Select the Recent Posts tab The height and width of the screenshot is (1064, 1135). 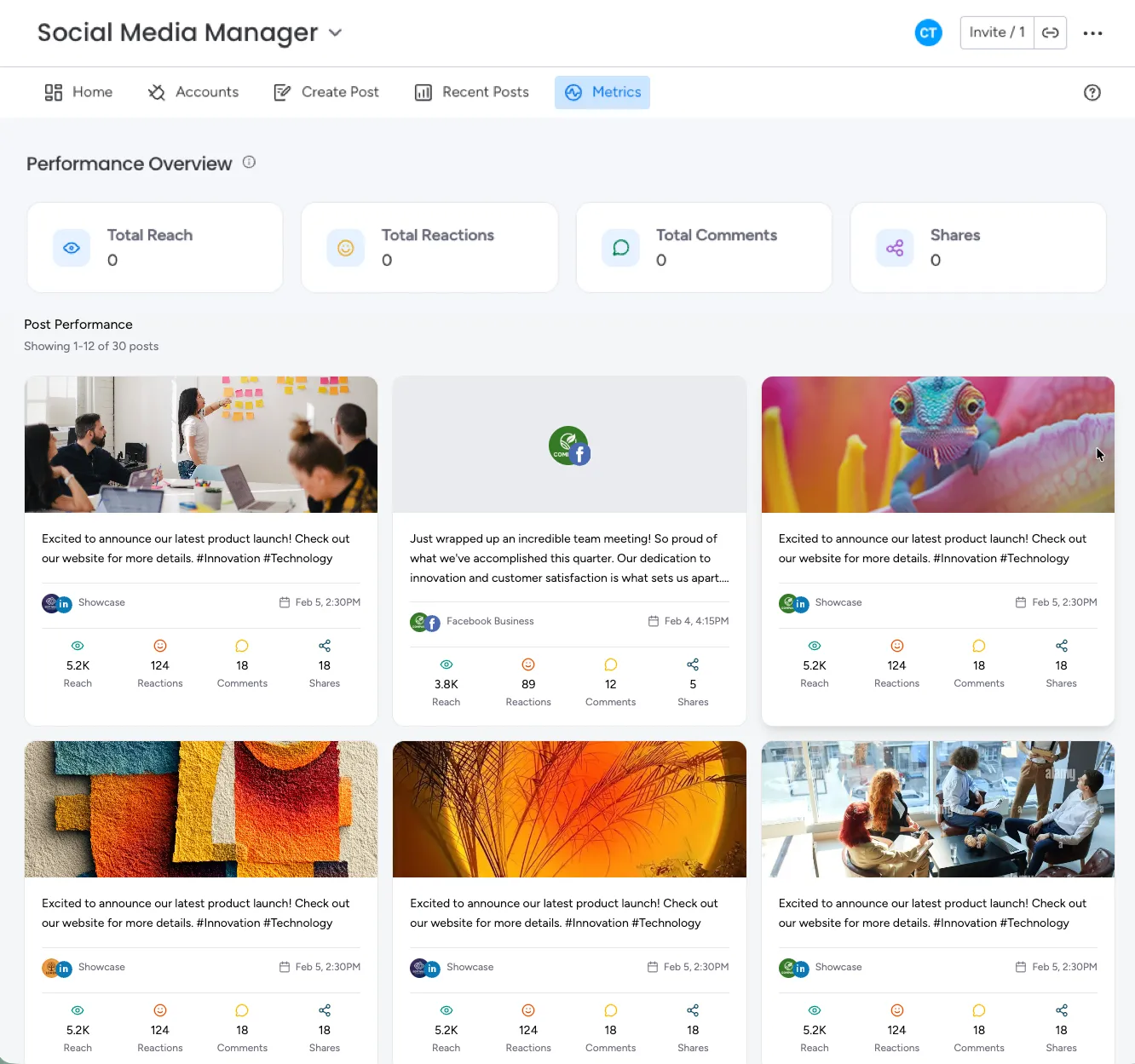471,92
